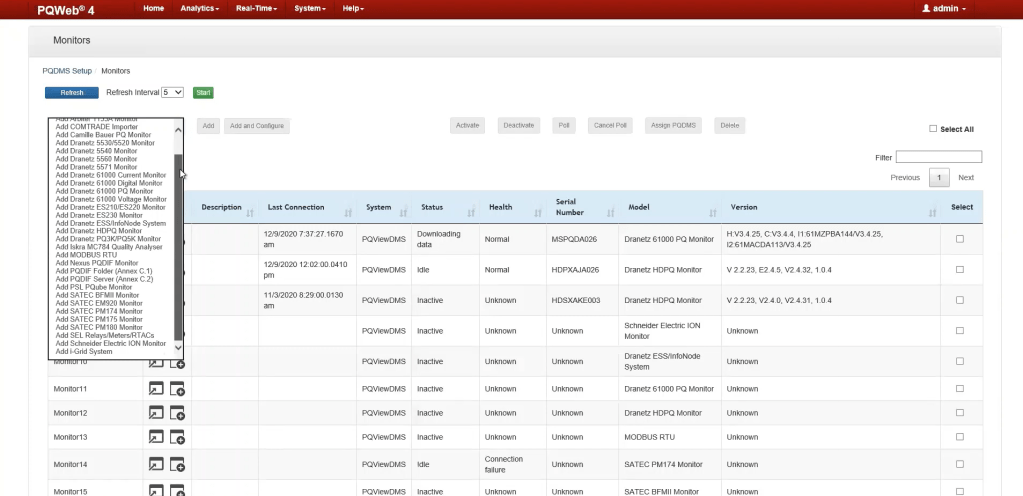1023x496 pixels.
Task: Open the Analytics menu
Action: point(199,8)
